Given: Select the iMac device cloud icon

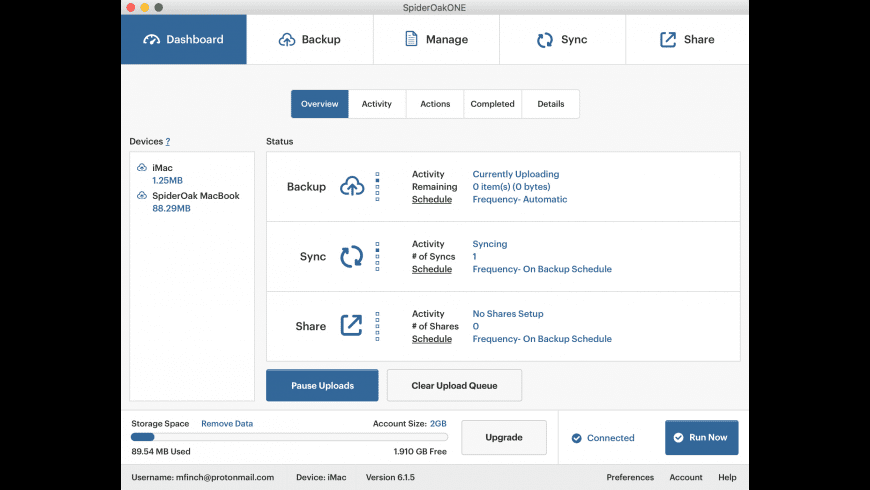Looking at the screenshot, I should point(142,167).
